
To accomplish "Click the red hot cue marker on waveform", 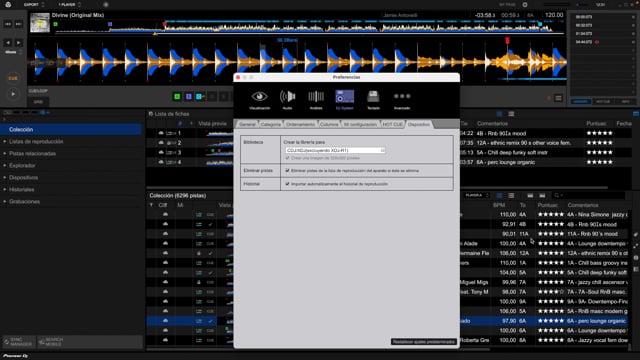I will (x=507, y=40).
